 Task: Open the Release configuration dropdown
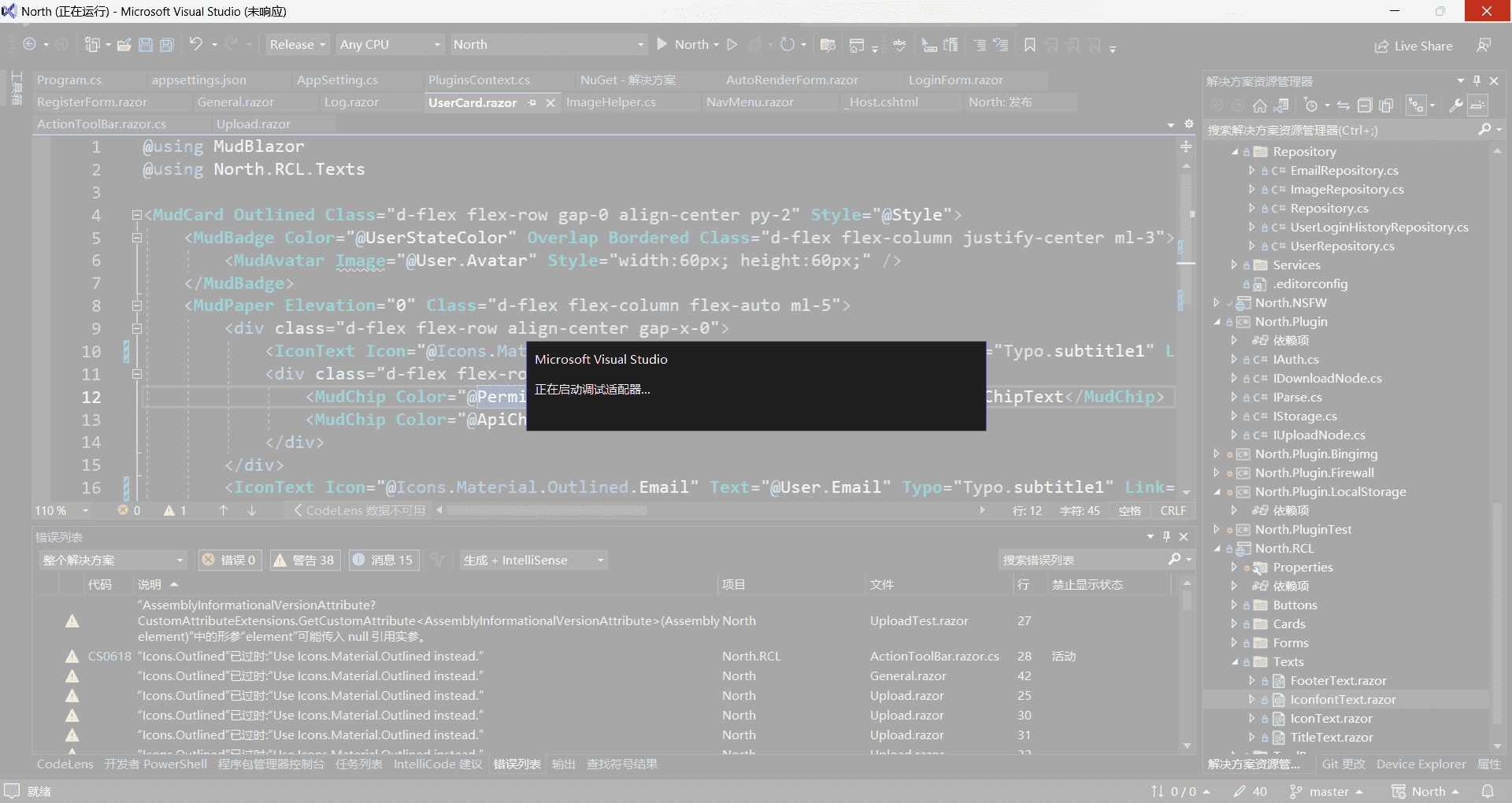point(297,45)
